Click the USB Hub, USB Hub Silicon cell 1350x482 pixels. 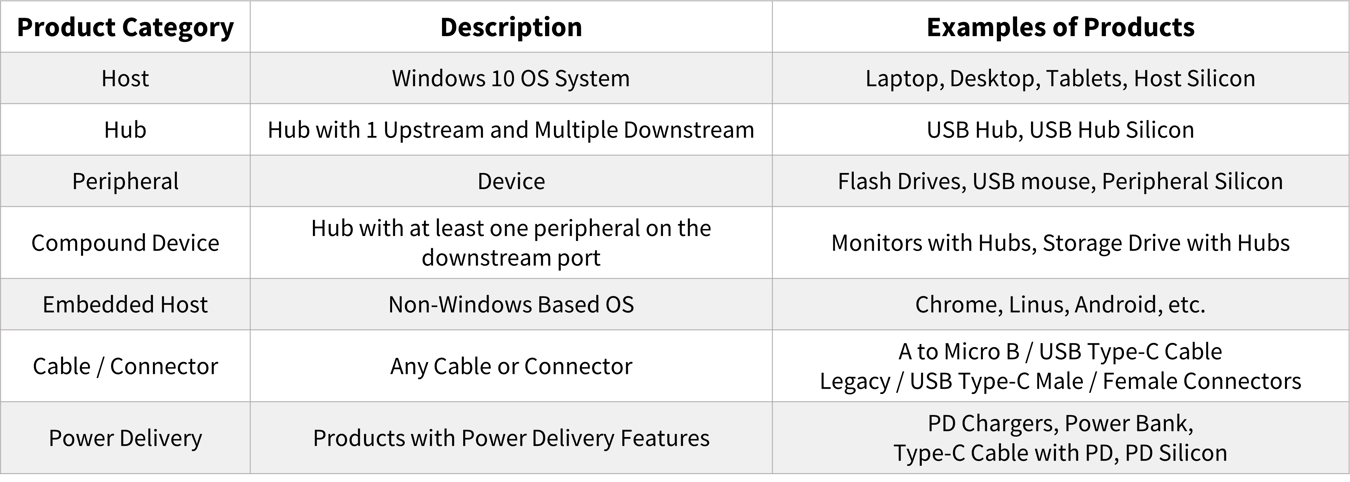coord(1060,130)
